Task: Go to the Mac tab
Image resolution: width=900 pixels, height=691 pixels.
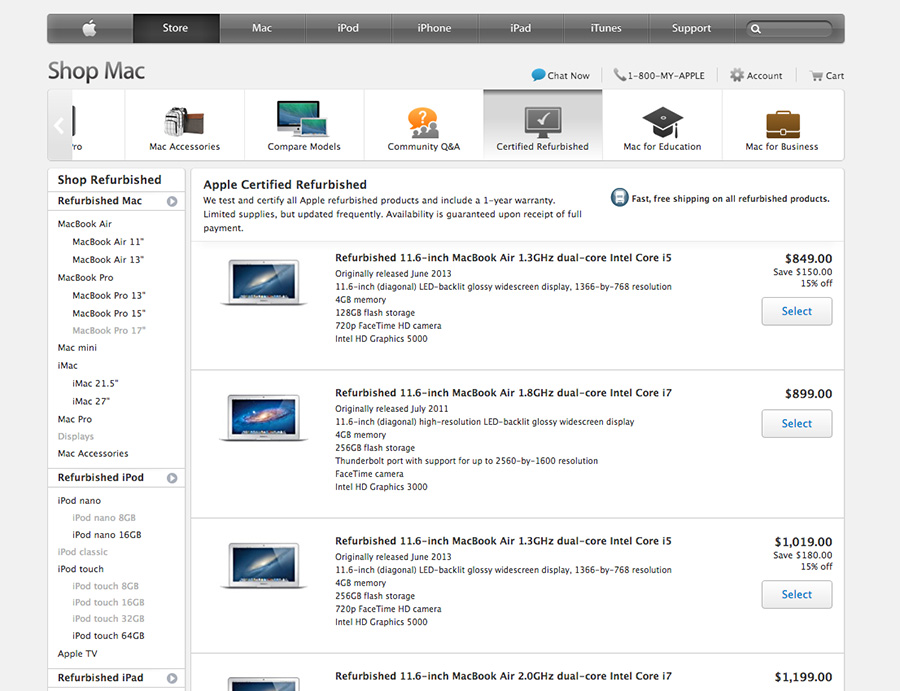Action: 262,28
